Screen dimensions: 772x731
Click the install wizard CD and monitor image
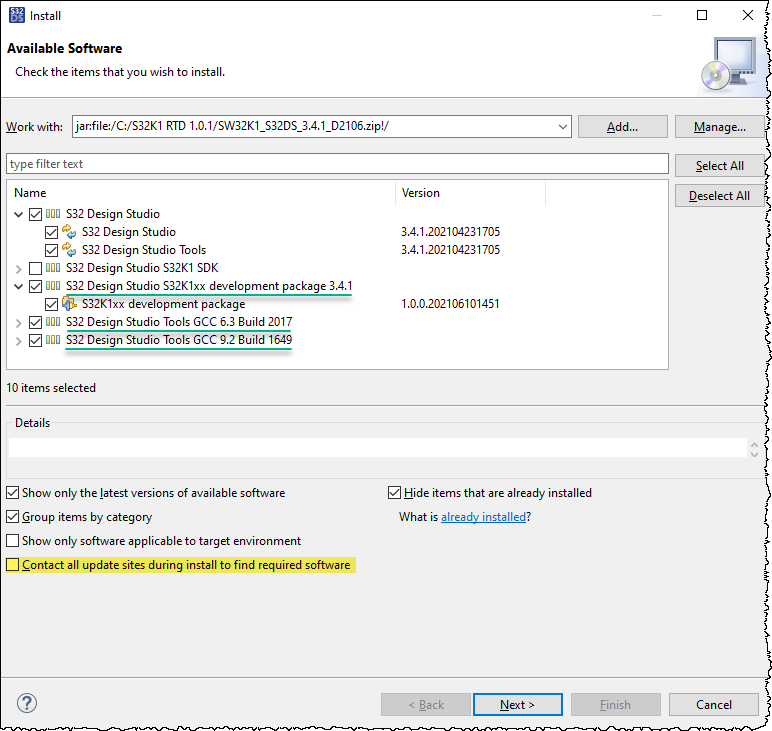(x=729, y=64)
